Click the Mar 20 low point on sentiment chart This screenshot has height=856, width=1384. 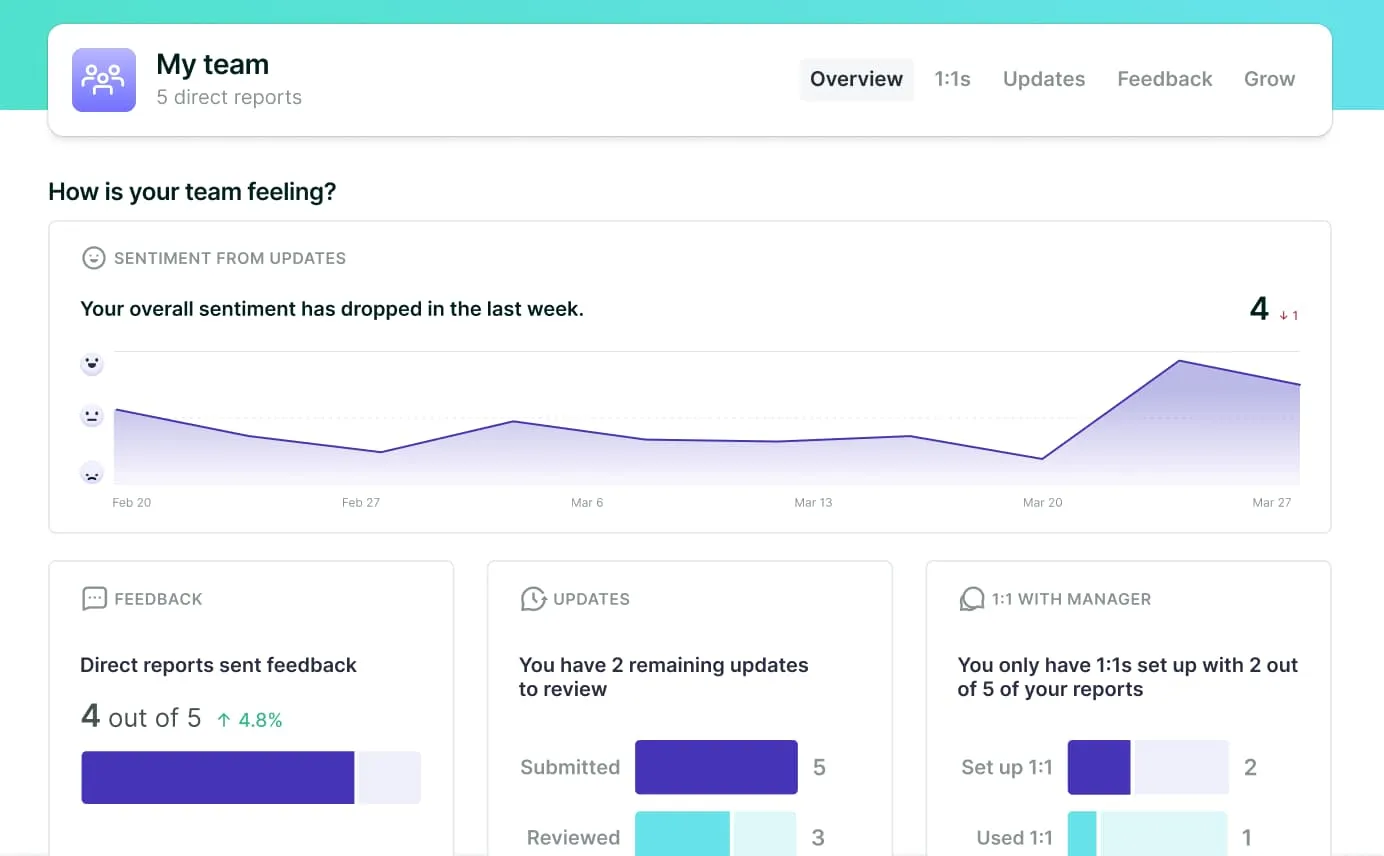1042,459
